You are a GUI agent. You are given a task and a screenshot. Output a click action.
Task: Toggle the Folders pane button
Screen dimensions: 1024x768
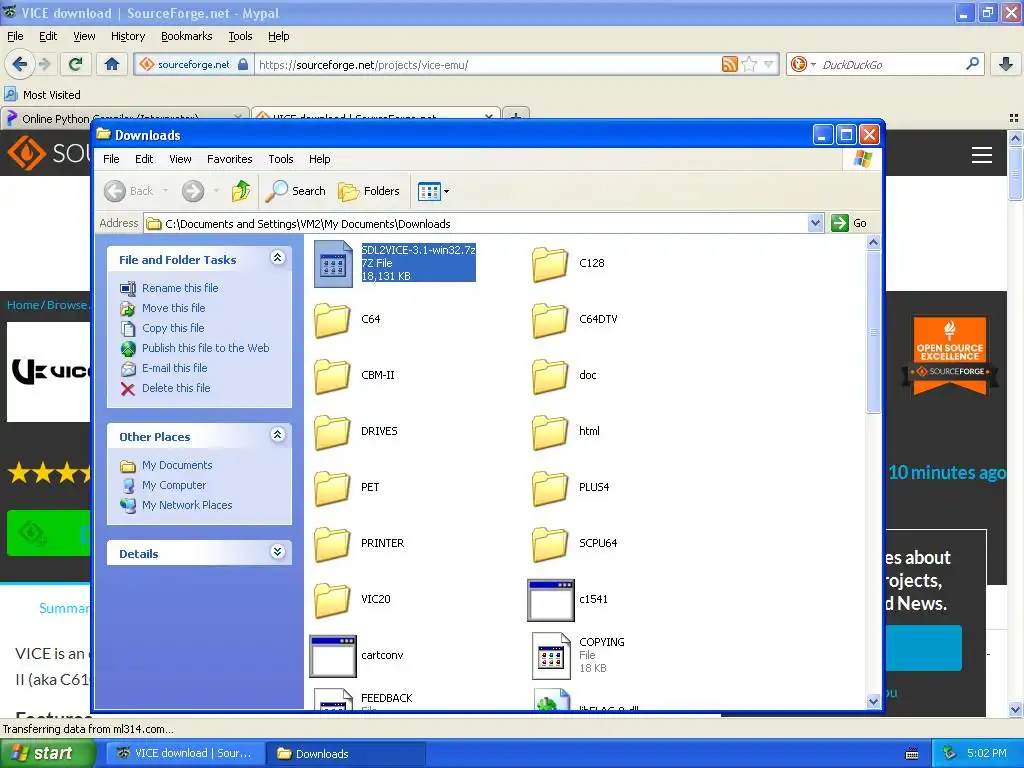coord(369,191)
